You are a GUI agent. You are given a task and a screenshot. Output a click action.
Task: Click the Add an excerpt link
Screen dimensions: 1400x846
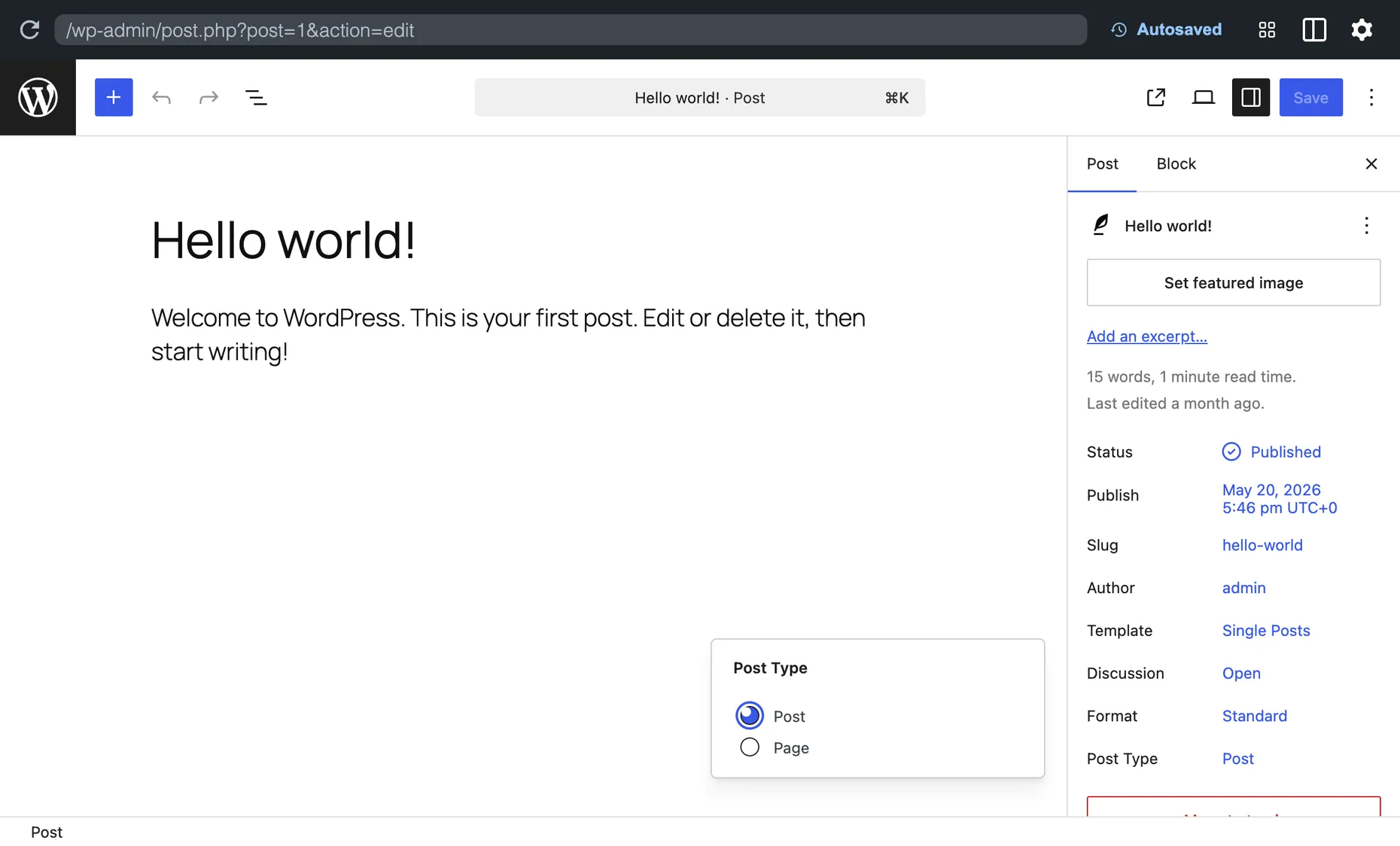point(1147,336)
